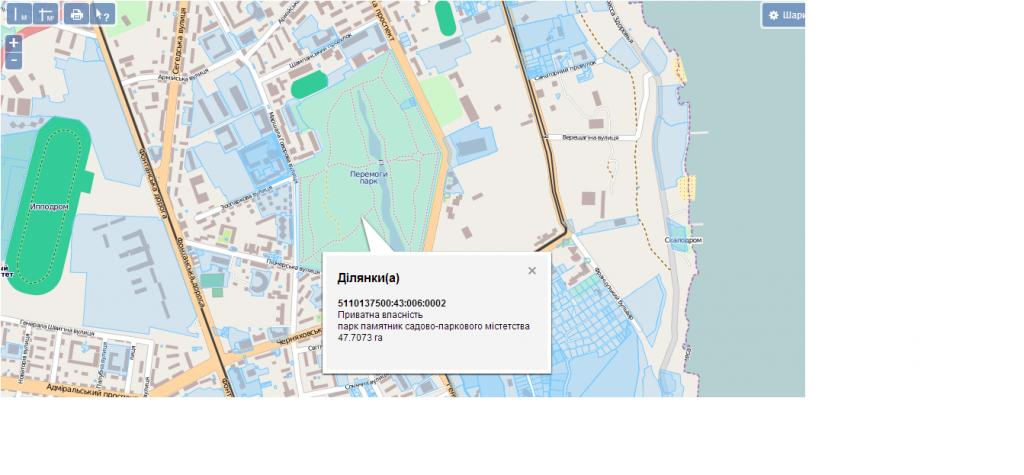Click the Перемоги парк label on map
Image resolution: width=1024 pixels, height=475 pixels.
(x=368, y=178)
